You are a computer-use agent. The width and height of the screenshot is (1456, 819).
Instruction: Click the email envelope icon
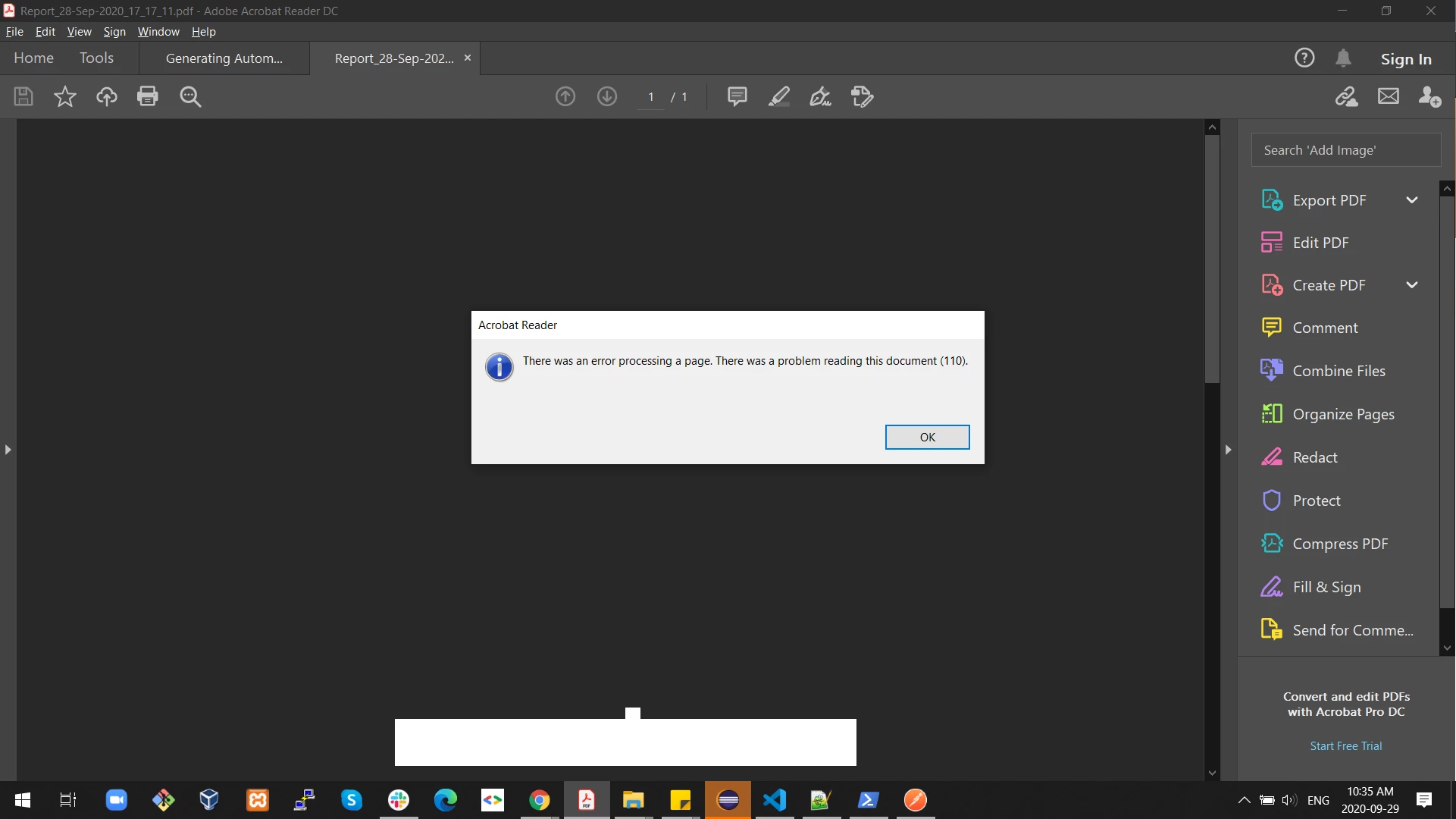(1389, 96)
